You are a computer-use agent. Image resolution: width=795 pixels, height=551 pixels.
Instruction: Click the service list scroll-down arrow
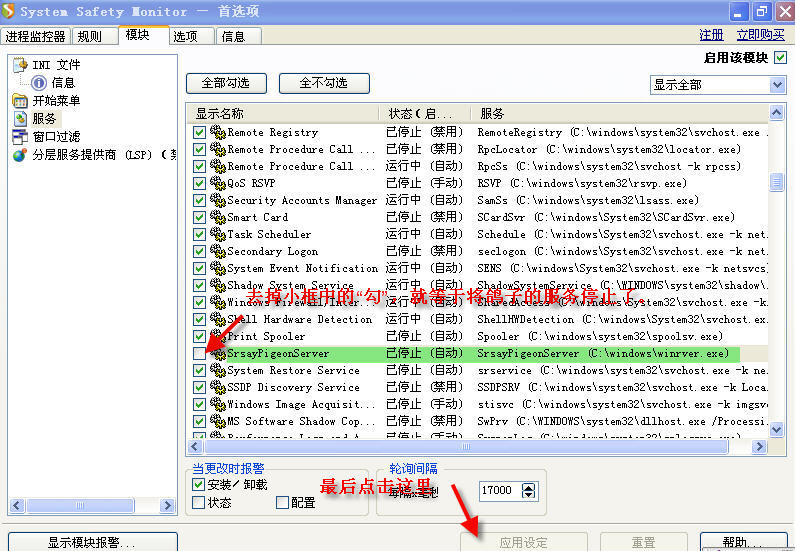[776, 430]
